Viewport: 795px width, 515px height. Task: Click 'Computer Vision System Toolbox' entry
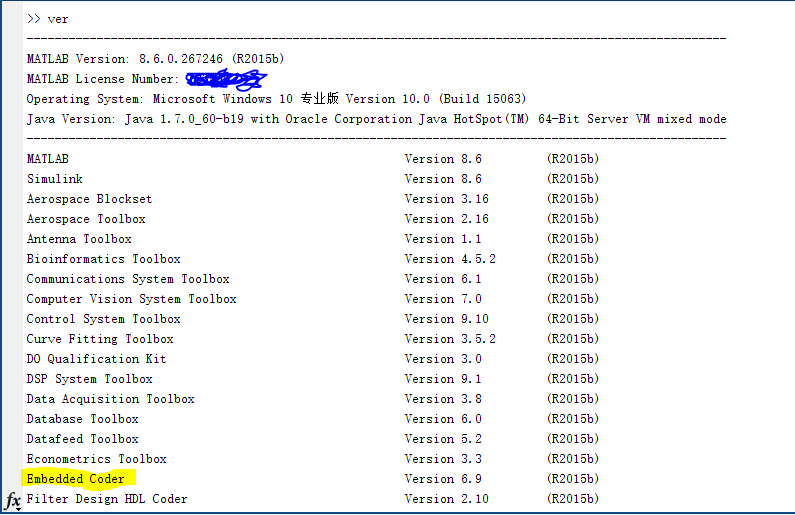131,299
